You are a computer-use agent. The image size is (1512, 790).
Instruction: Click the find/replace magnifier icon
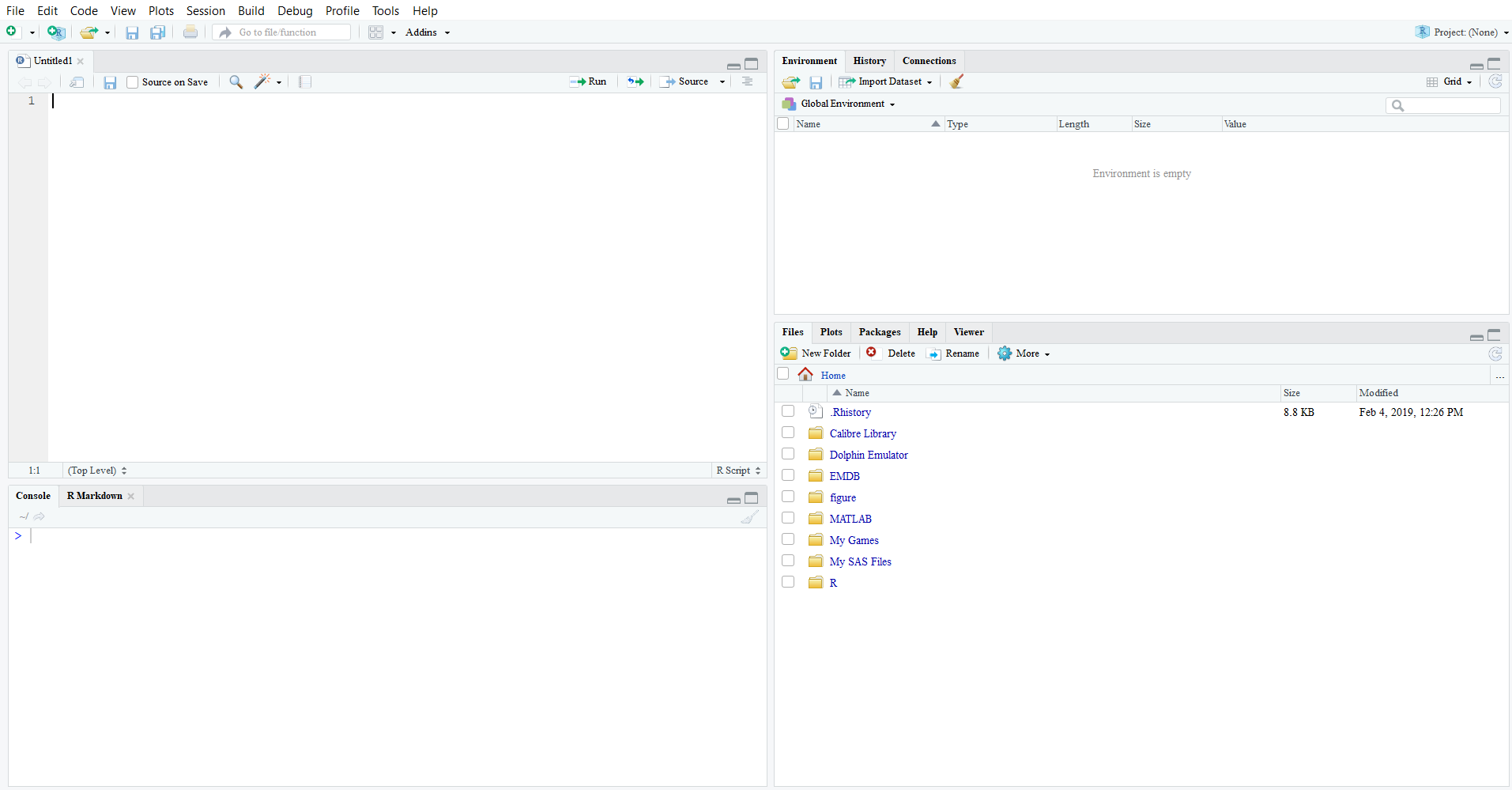(236, 81)
